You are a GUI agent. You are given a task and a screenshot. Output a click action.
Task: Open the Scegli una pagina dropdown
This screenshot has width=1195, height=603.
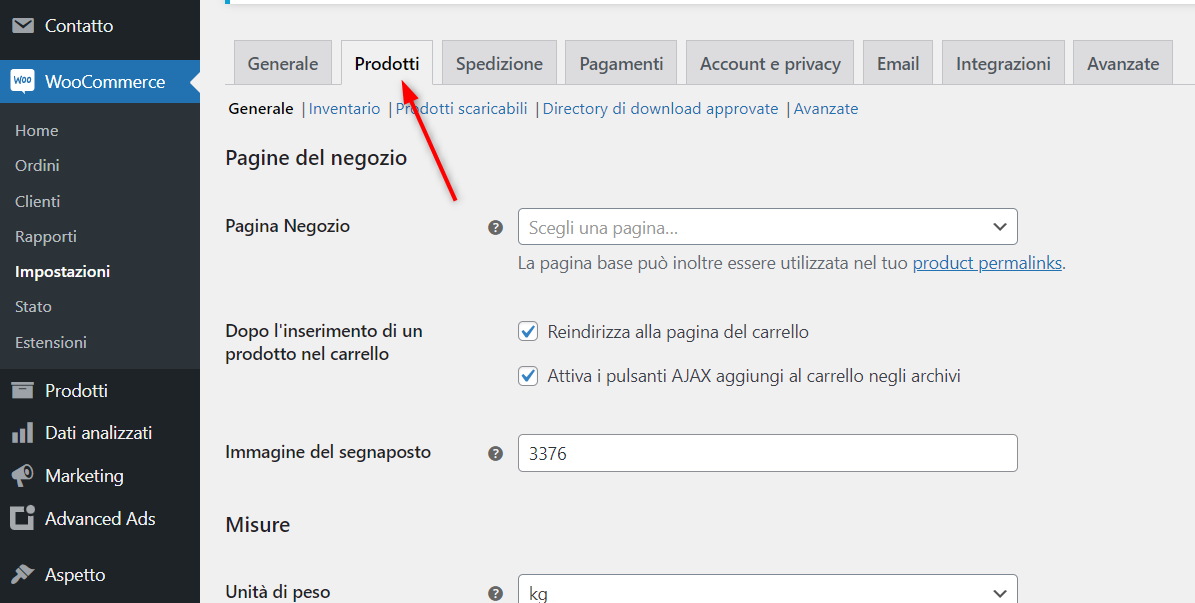tap(767, 226)
